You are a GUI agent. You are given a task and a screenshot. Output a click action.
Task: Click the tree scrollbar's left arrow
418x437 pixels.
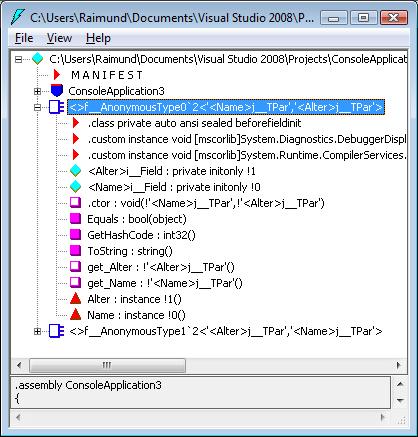click(x=19, y=365)
